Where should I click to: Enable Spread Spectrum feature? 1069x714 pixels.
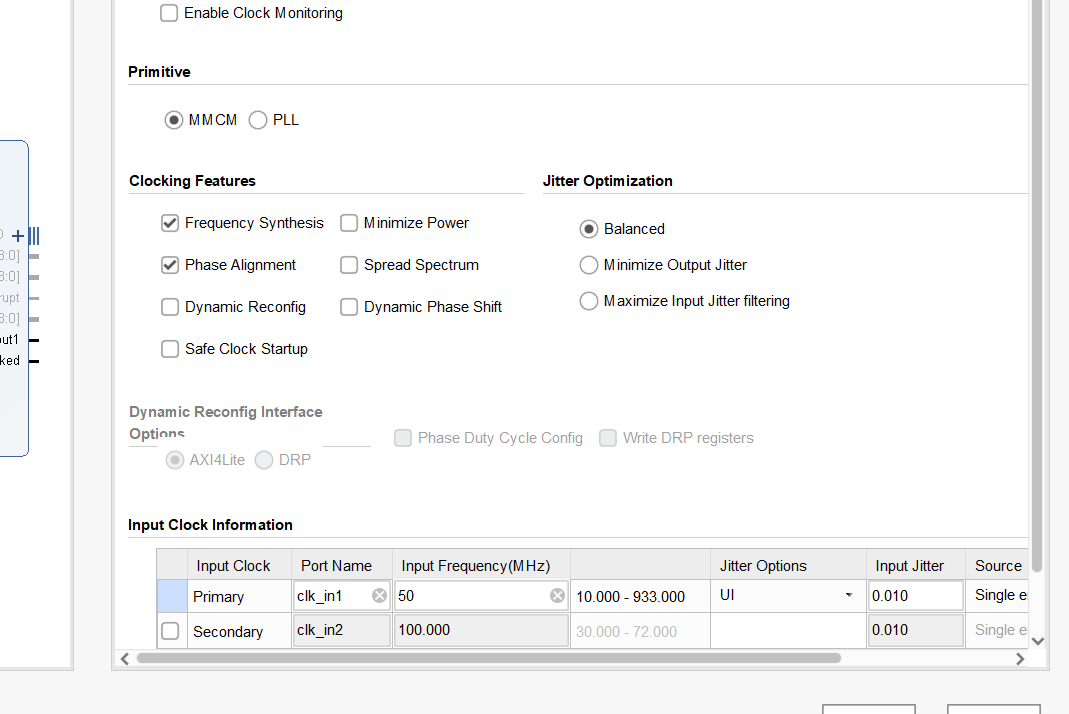click(x=349, y=265)
